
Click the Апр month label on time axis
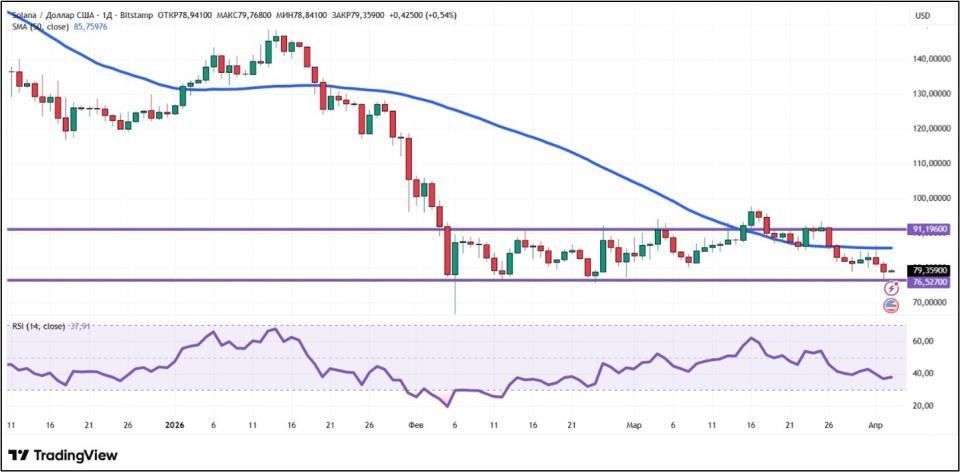[877, 425]
